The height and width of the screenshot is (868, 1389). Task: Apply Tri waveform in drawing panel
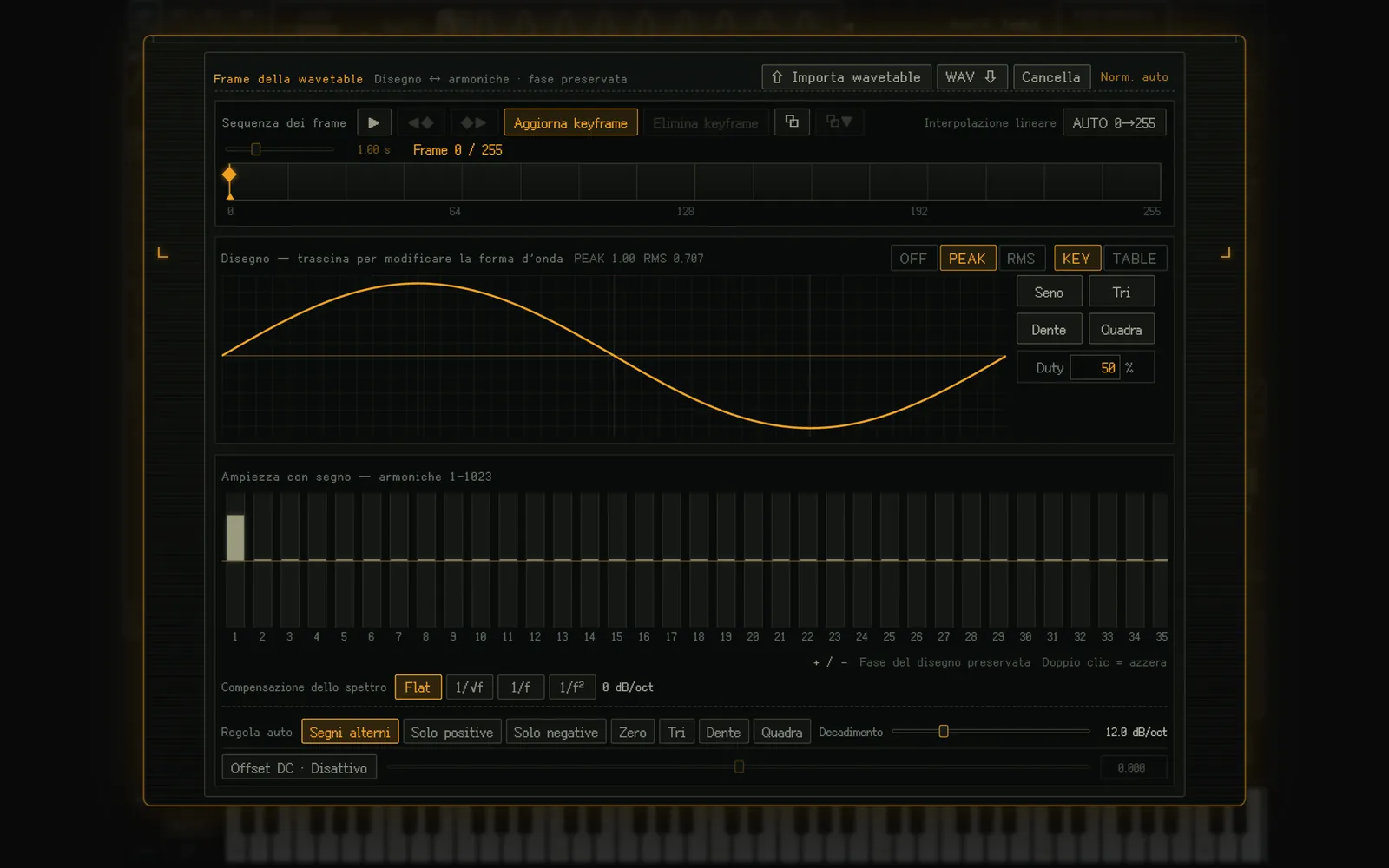click(1122, 292)
